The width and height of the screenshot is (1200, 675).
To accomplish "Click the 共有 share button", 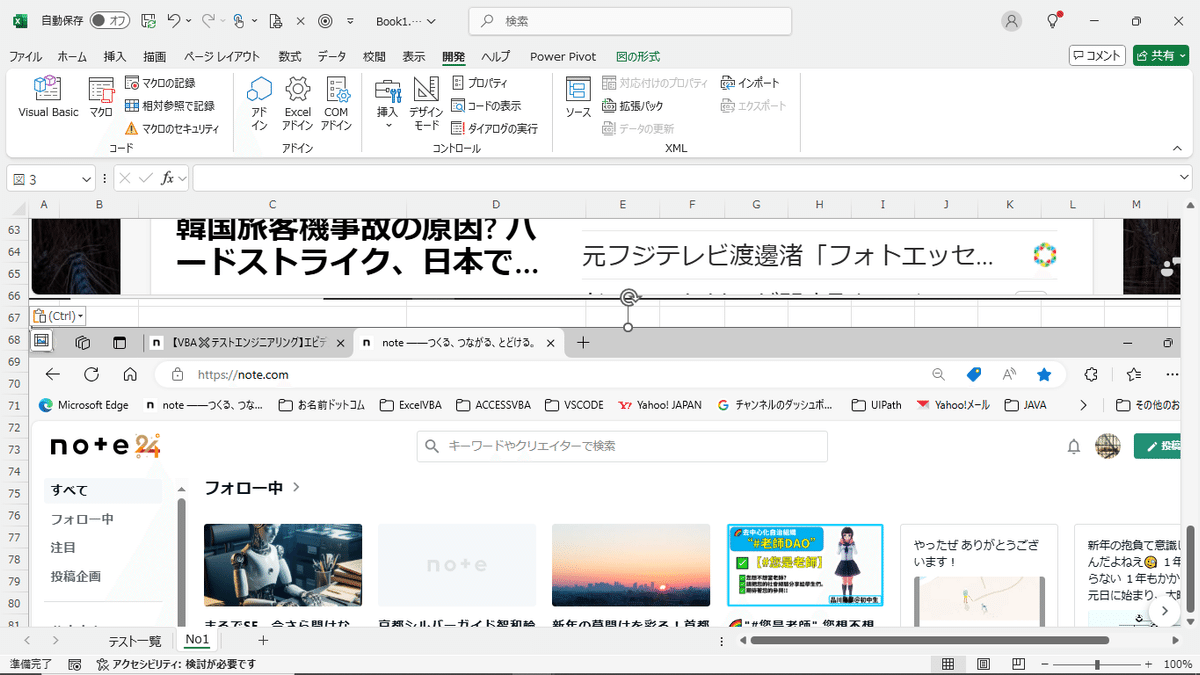I will click(x=1160, y=56).
